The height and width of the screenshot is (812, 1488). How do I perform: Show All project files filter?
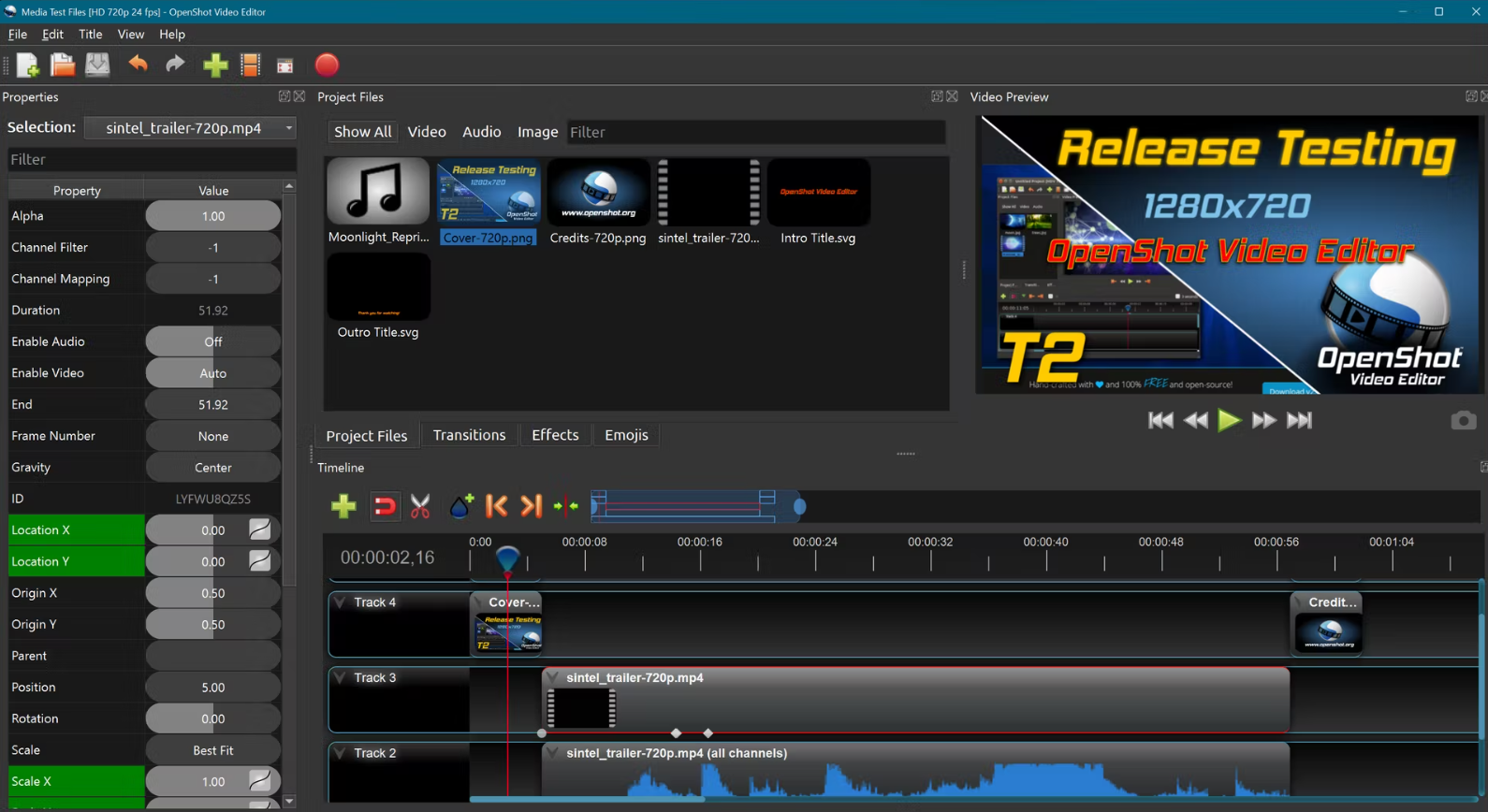pyautogui.click(x=363, y=132)
